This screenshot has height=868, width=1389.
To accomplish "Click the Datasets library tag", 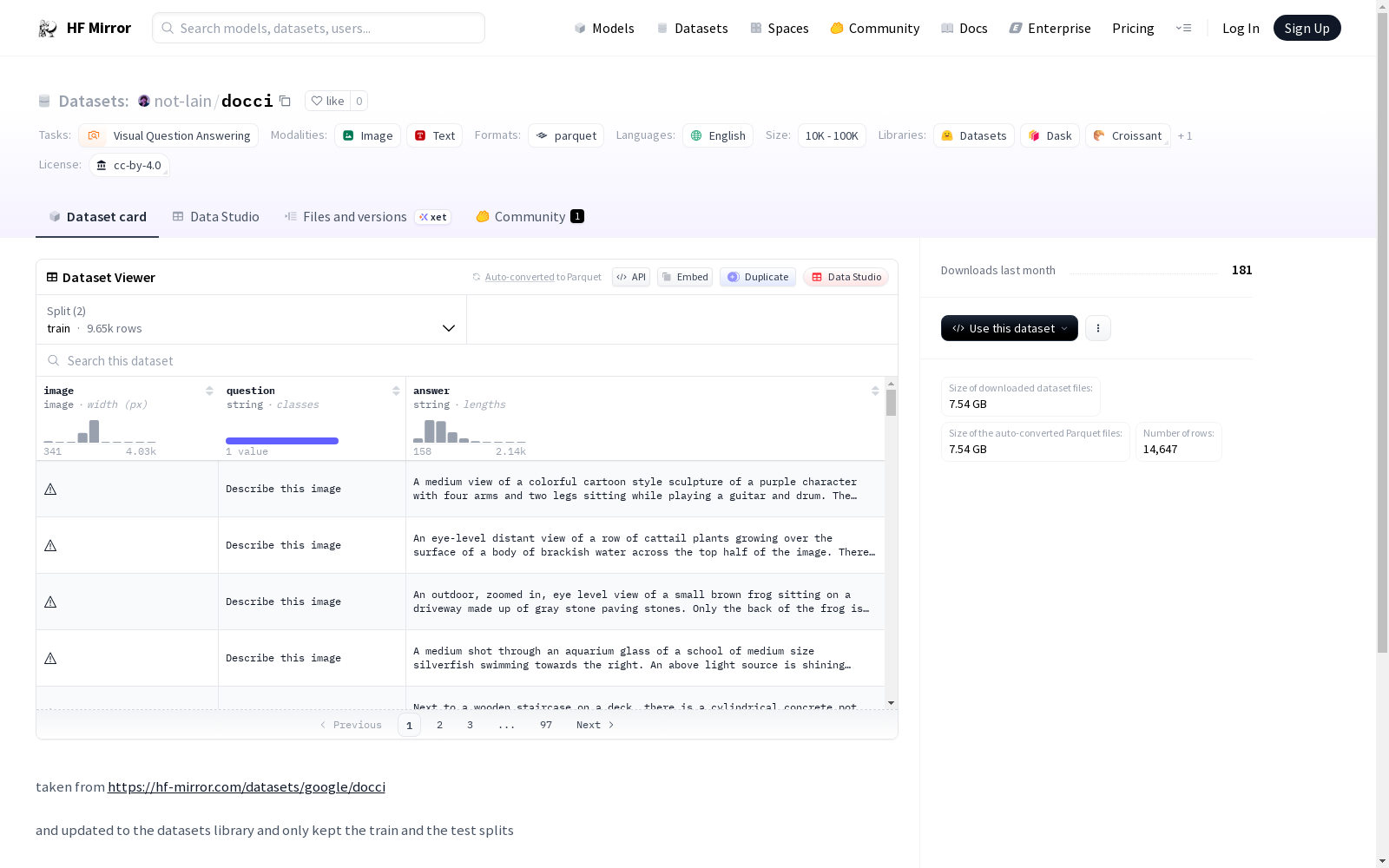I will (x=974, y=135).
